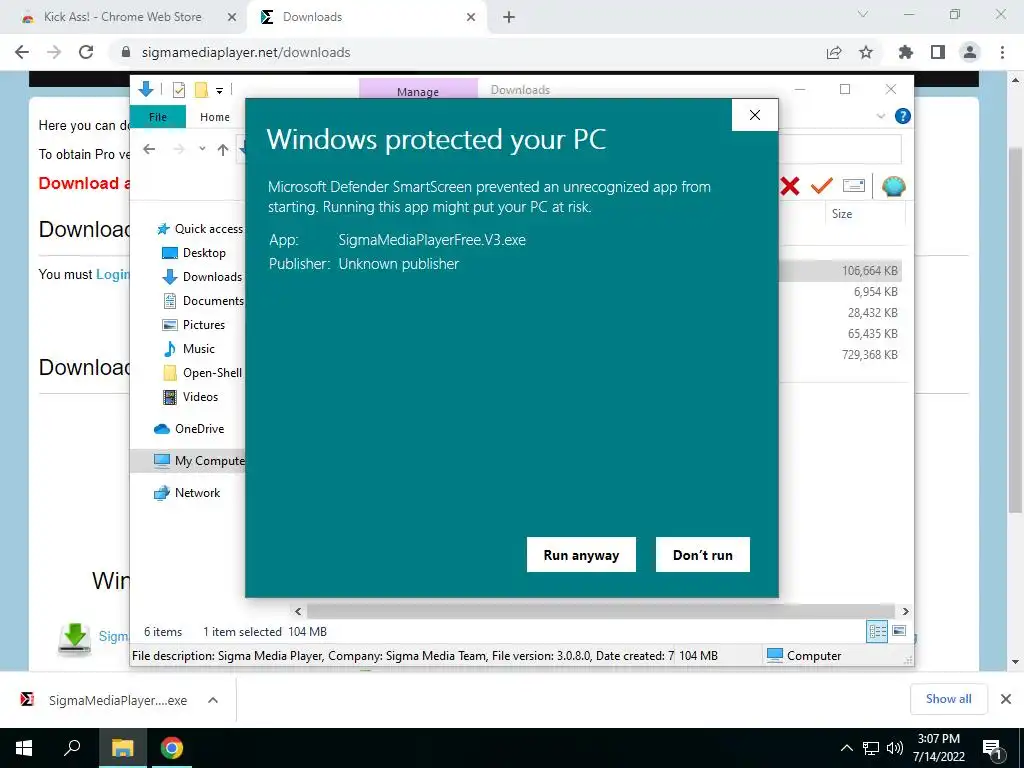This screenshot has width=1024, height=768.
Task: Click Explorer horizontal scrollbar track
Action: pyautogui.click(x=601, y=611)
